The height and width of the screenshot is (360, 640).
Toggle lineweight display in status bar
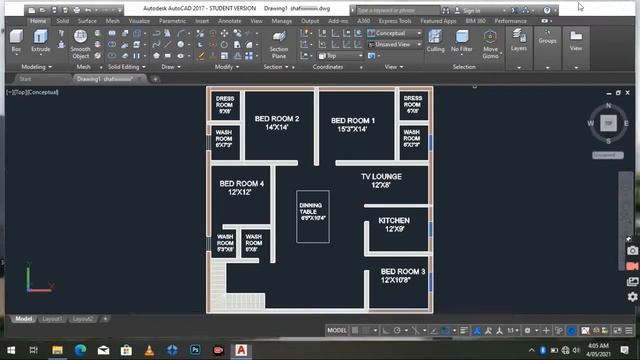click(x=464, y=330)
